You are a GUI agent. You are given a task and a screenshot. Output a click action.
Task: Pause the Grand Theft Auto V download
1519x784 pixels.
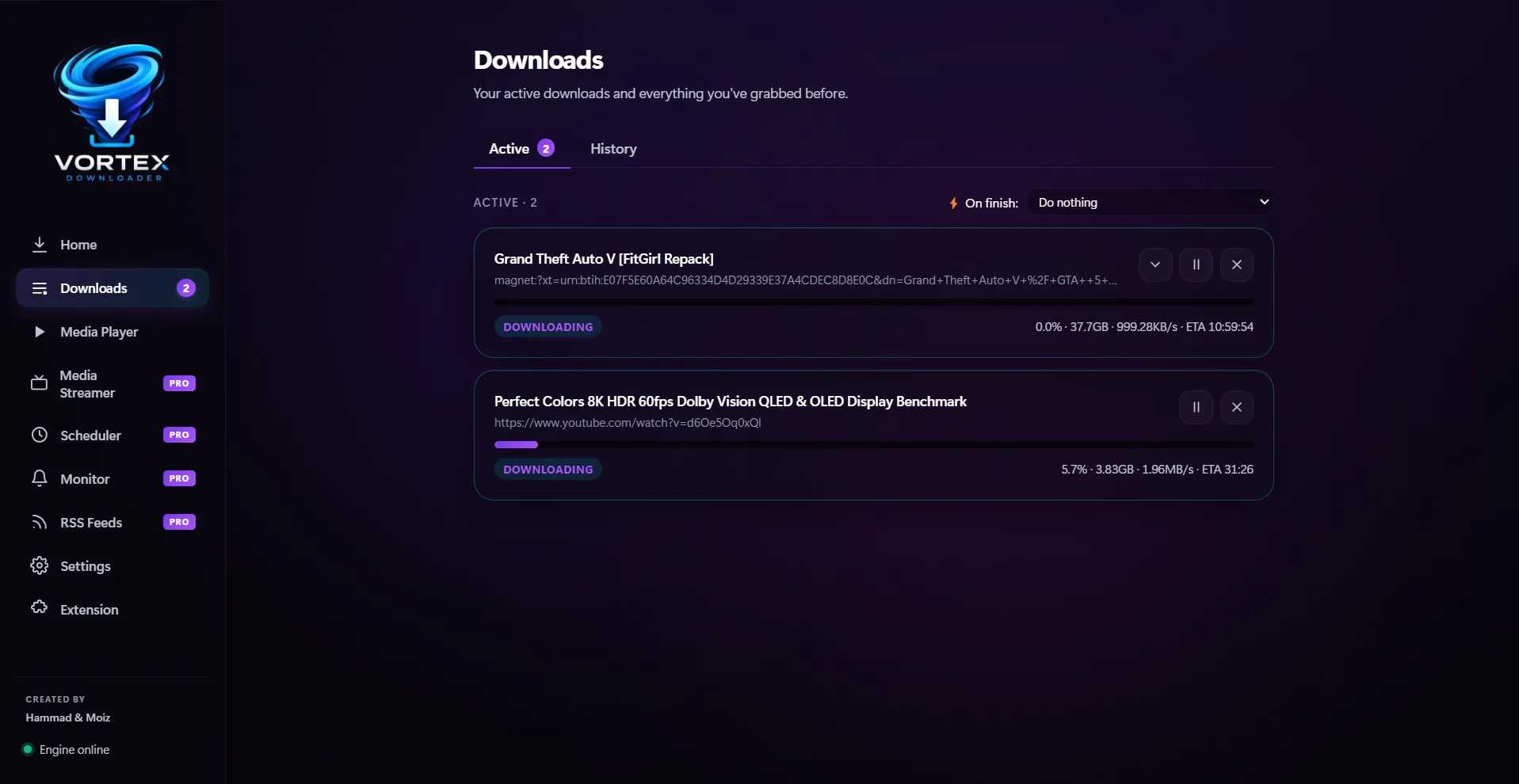click(1196, 265)
